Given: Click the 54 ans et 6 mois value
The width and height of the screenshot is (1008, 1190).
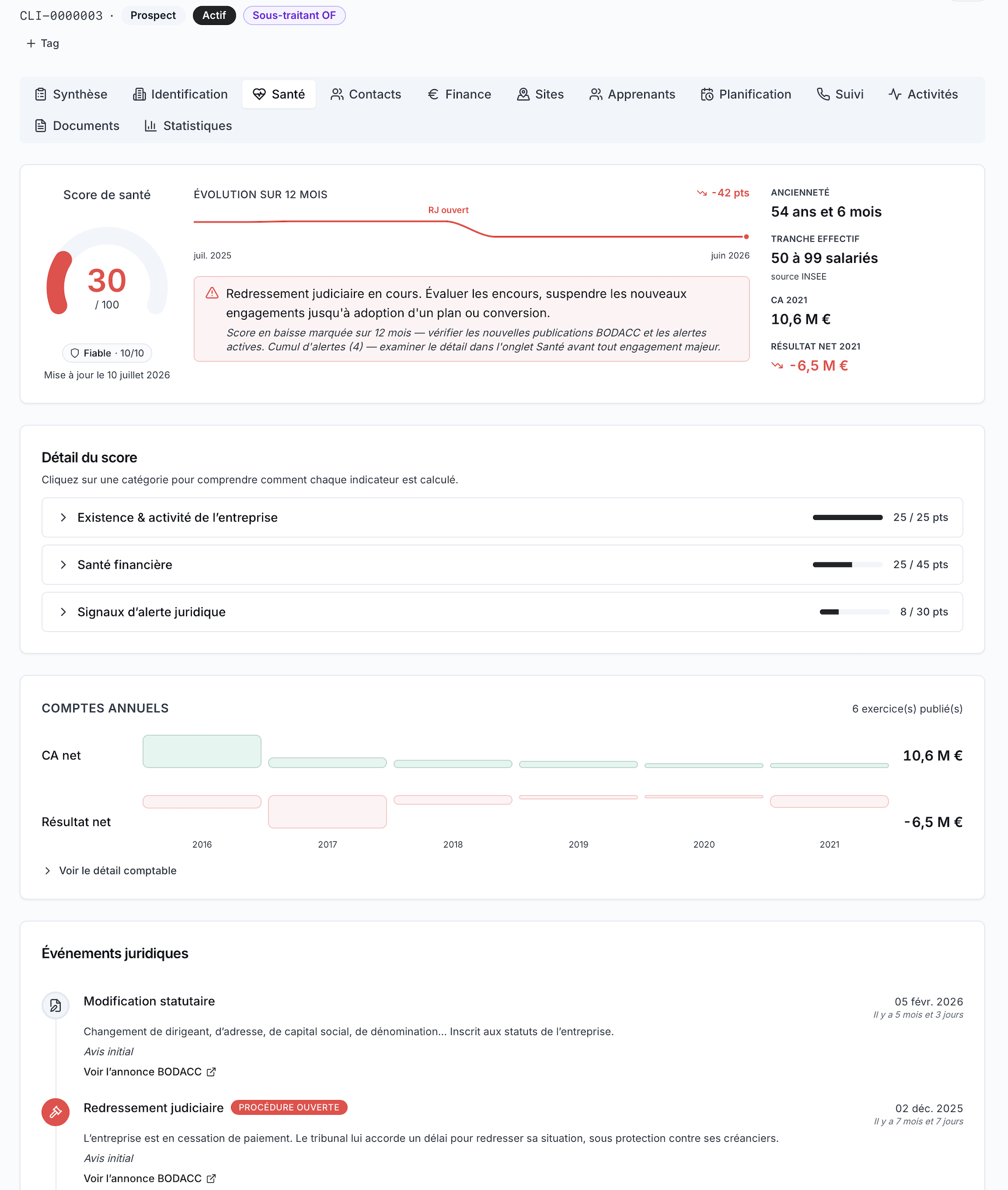Looking at the screenshot, I should coord(826,211).
